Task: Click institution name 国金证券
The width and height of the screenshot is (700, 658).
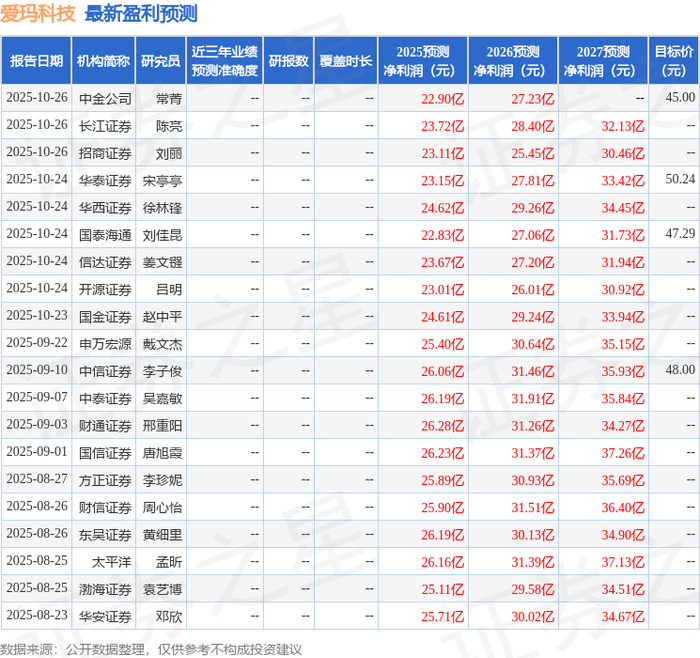Action: 105,317
